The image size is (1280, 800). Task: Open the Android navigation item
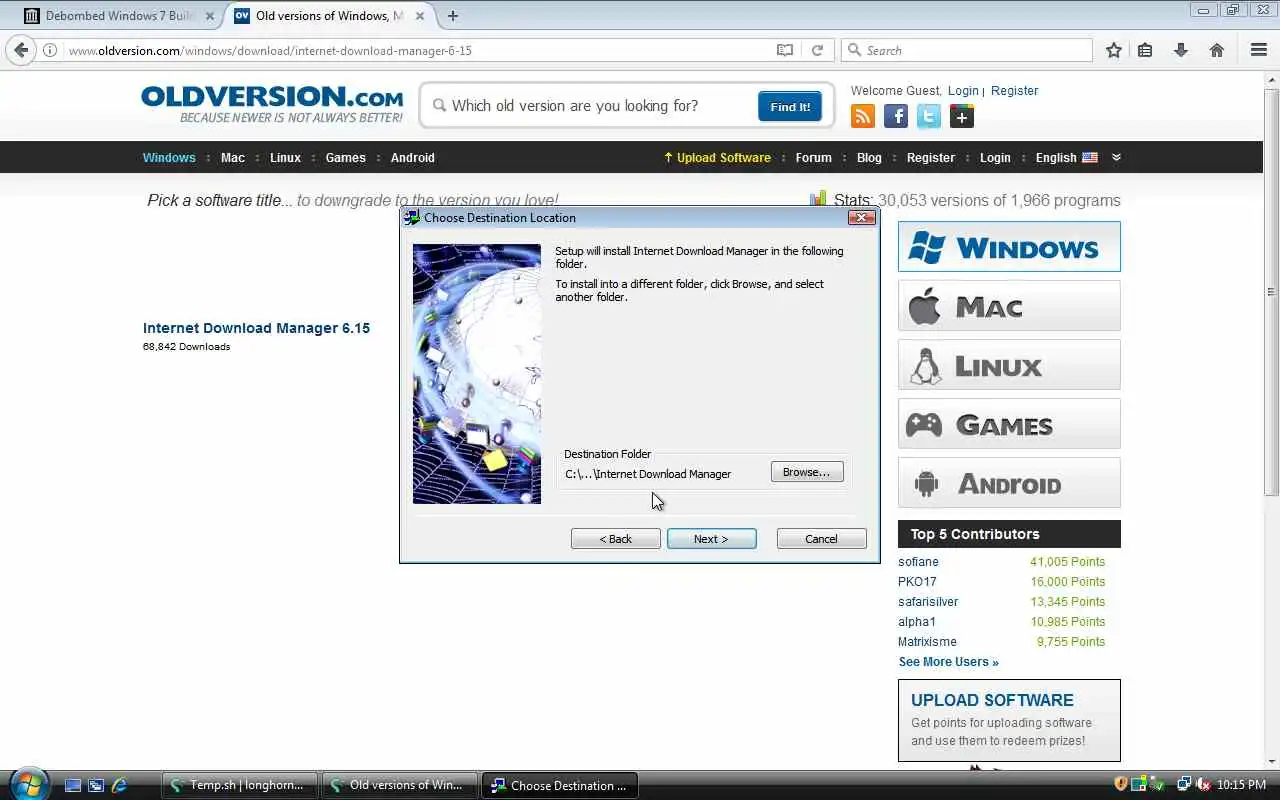click(413, 158)
